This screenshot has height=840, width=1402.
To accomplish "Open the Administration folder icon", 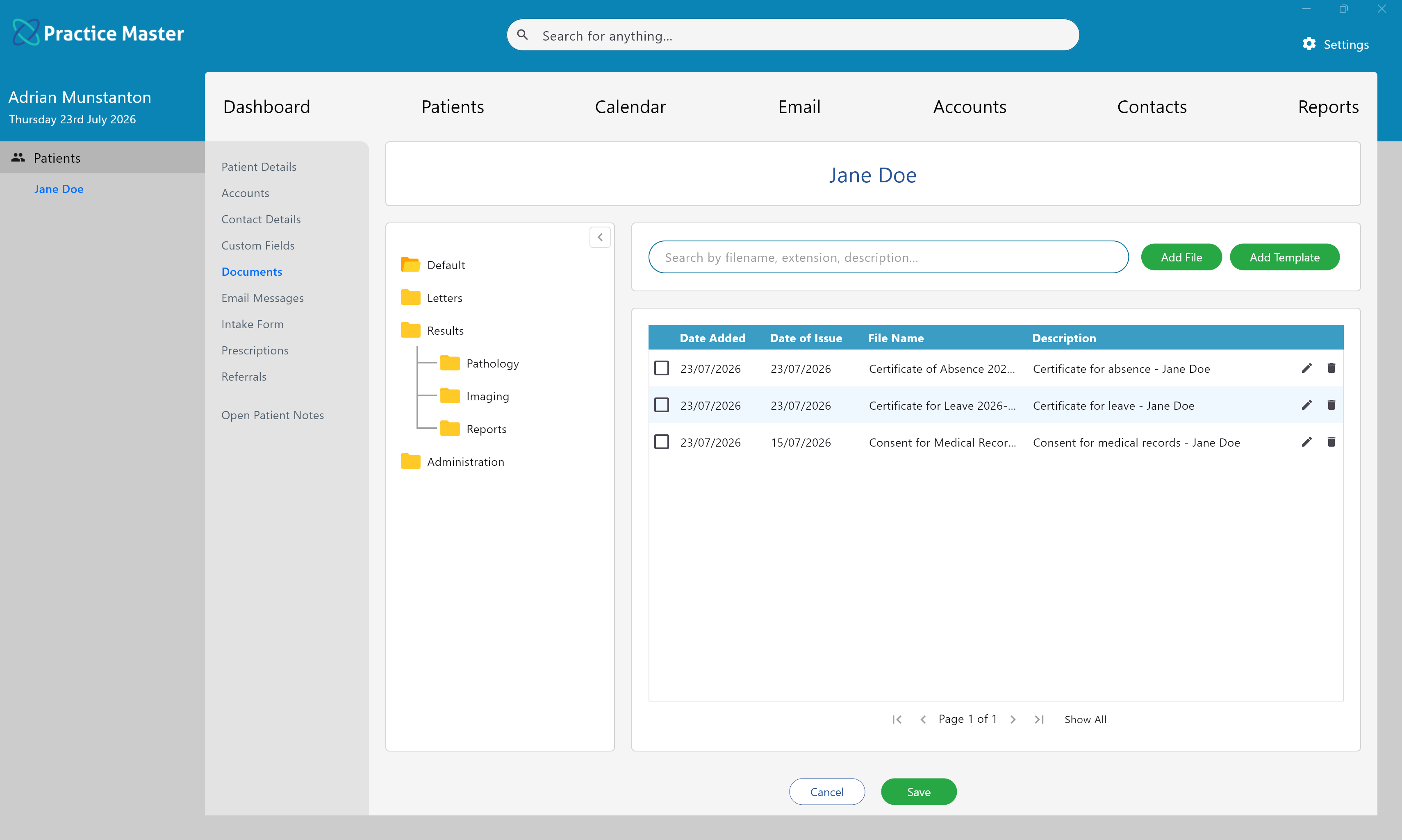I will 410,461.
